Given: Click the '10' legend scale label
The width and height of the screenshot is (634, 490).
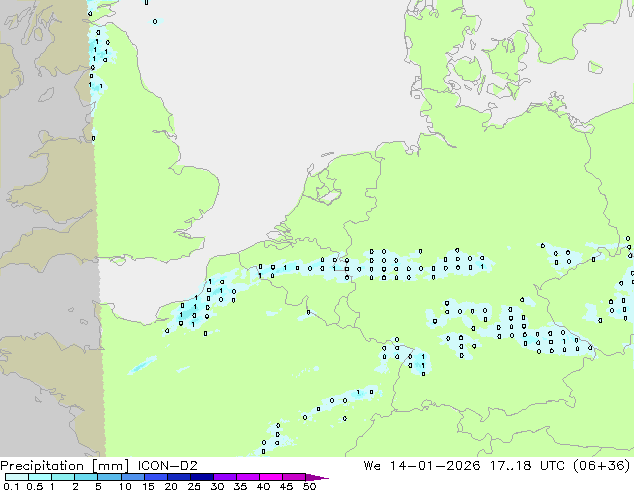Looking at the screenshot, I should [x=125, y=486].
